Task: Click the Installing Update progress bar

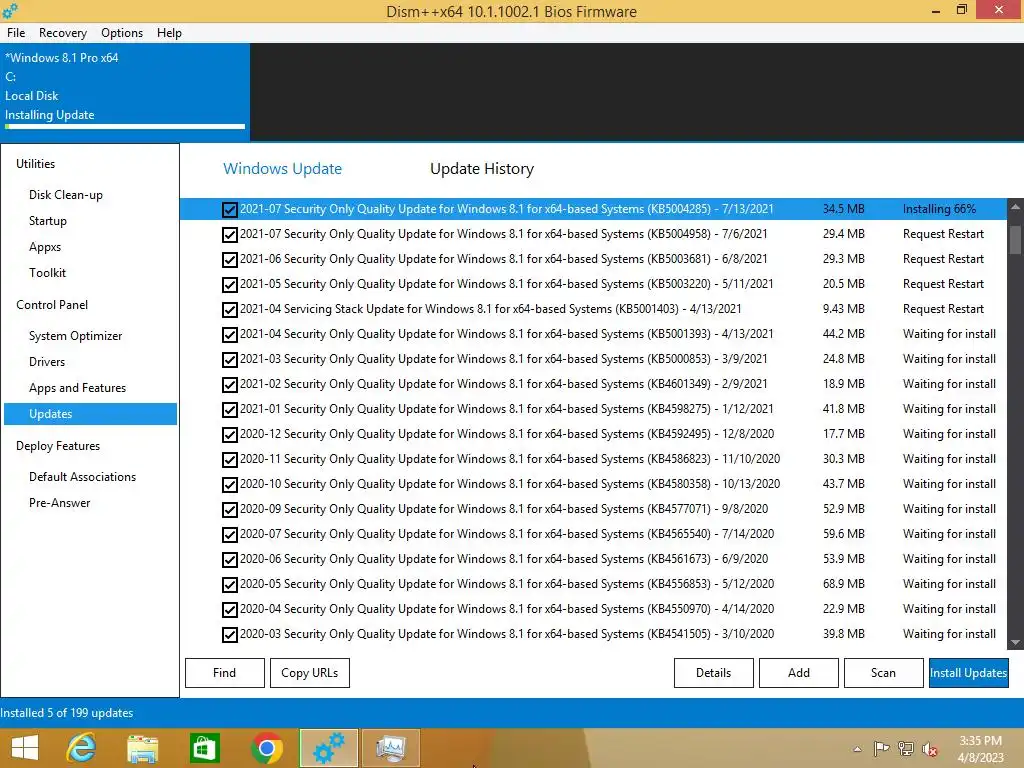Action: (x=125, y=127)
